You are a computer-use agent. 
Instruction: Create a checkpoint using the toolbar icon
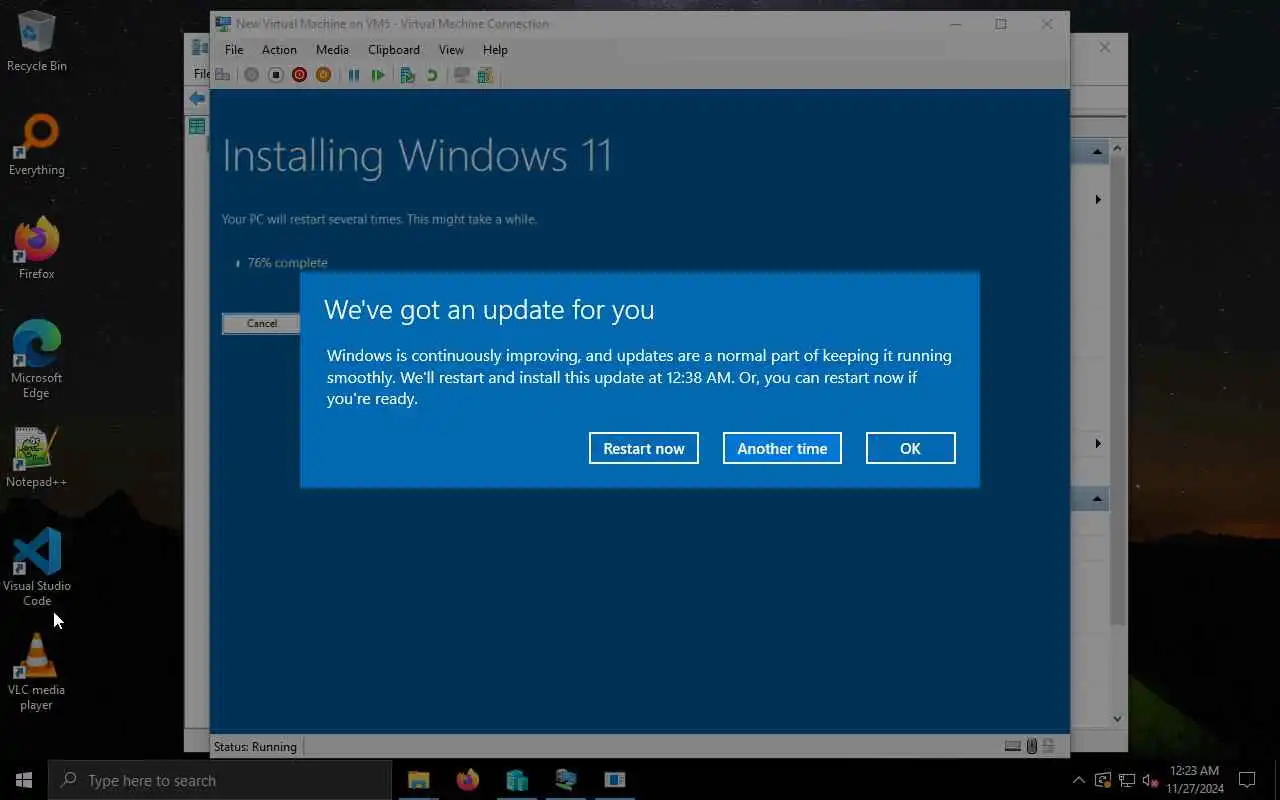pyautogui.click(x=407, y=75)
